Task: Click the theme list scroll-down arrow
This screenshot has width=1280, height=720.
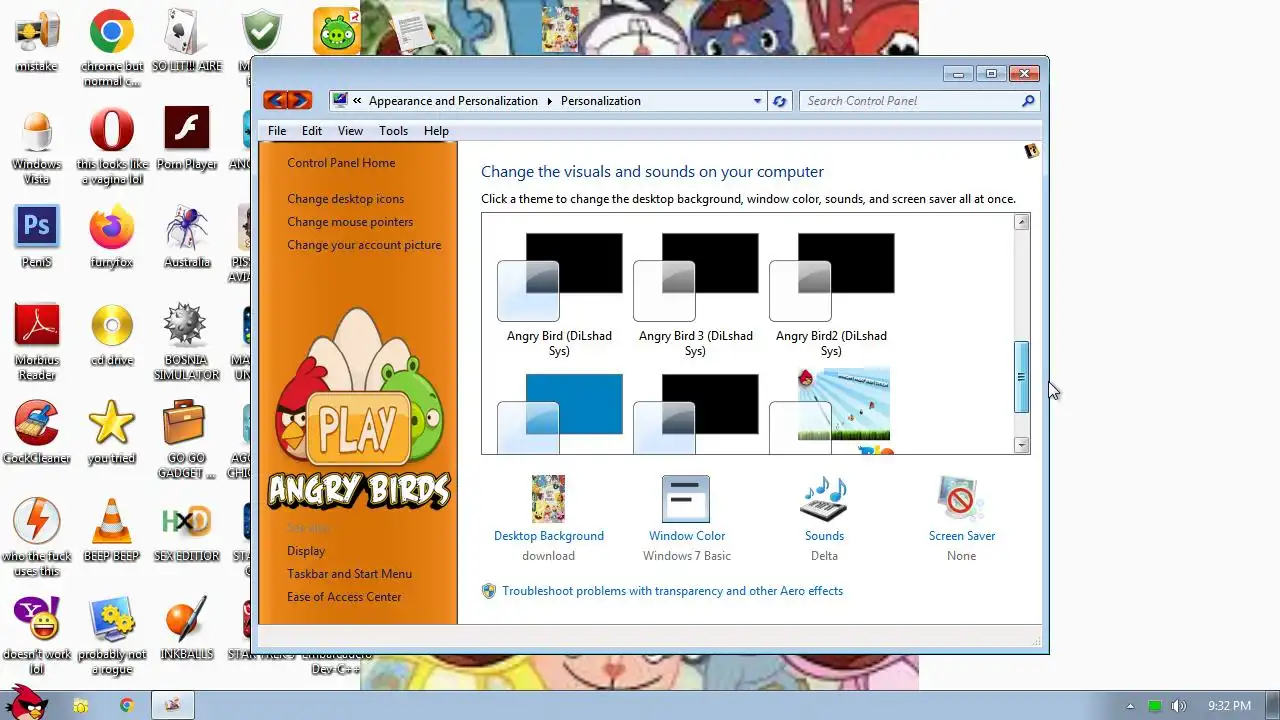Action: click(x=1021, y=445)
